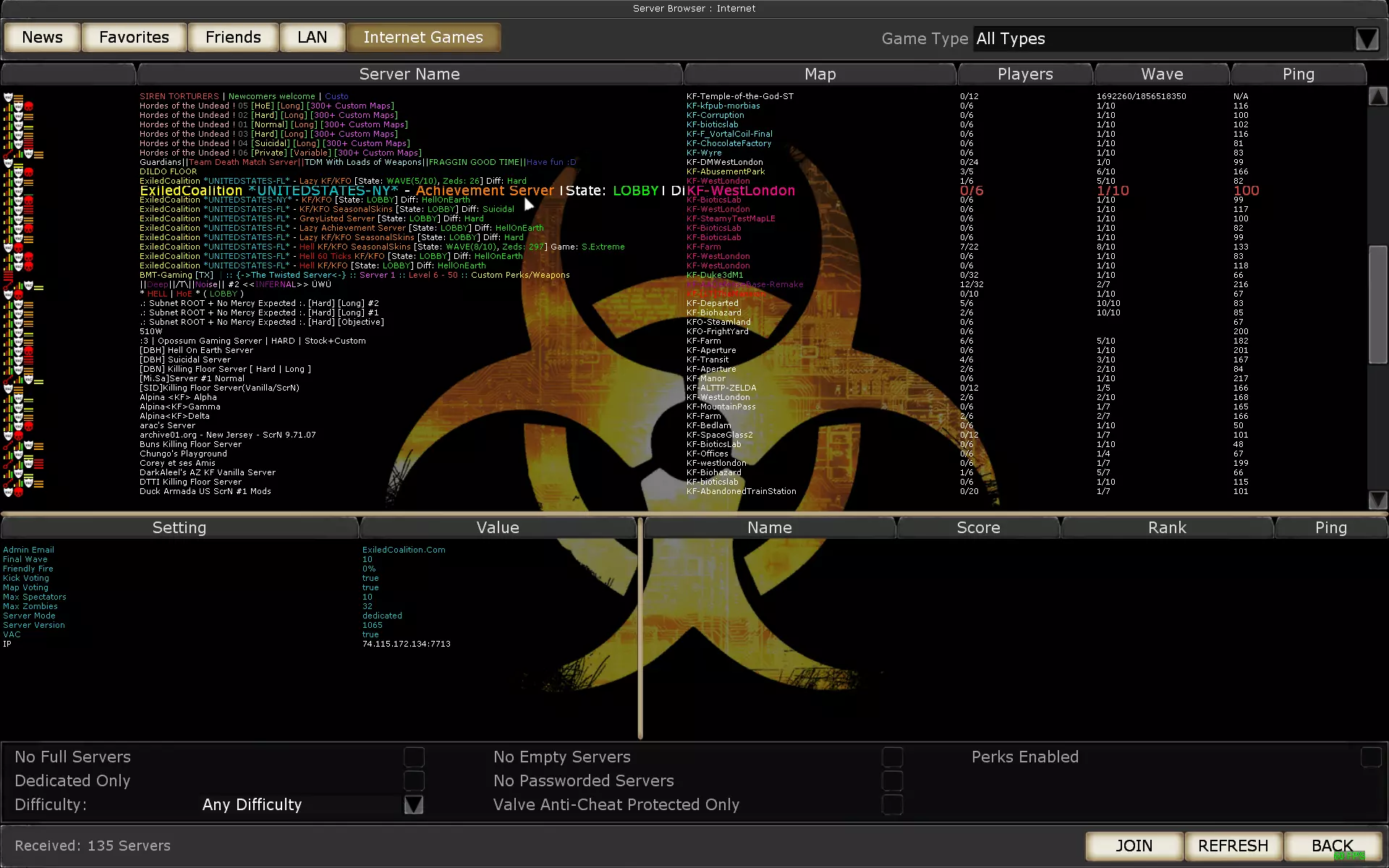
Task: Click the server list scroll up arrow
Action: pos(1377,96)
